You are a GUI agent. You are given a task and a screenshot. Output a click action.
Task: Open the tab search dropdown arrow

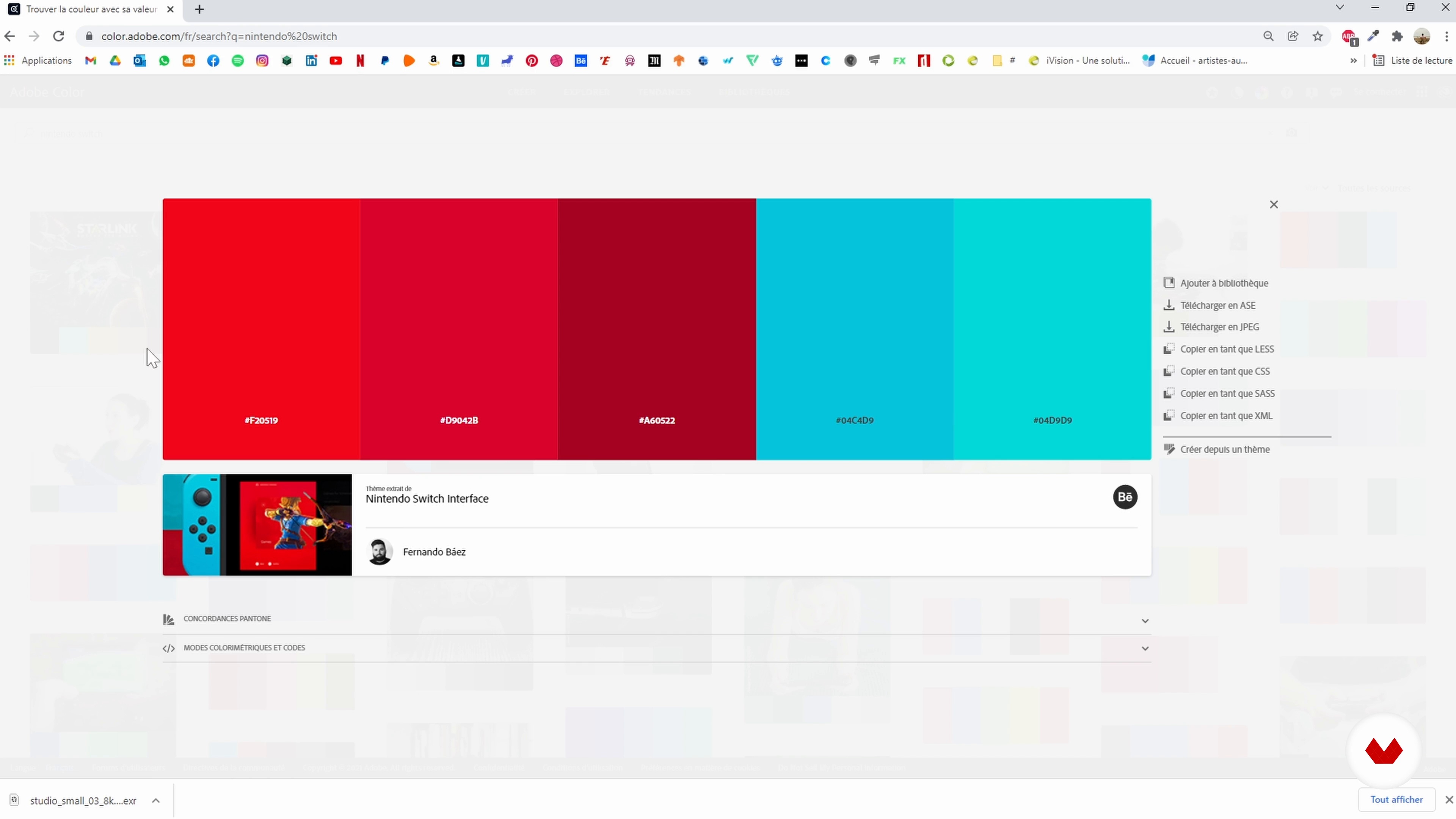click(x=1340, y=7)
